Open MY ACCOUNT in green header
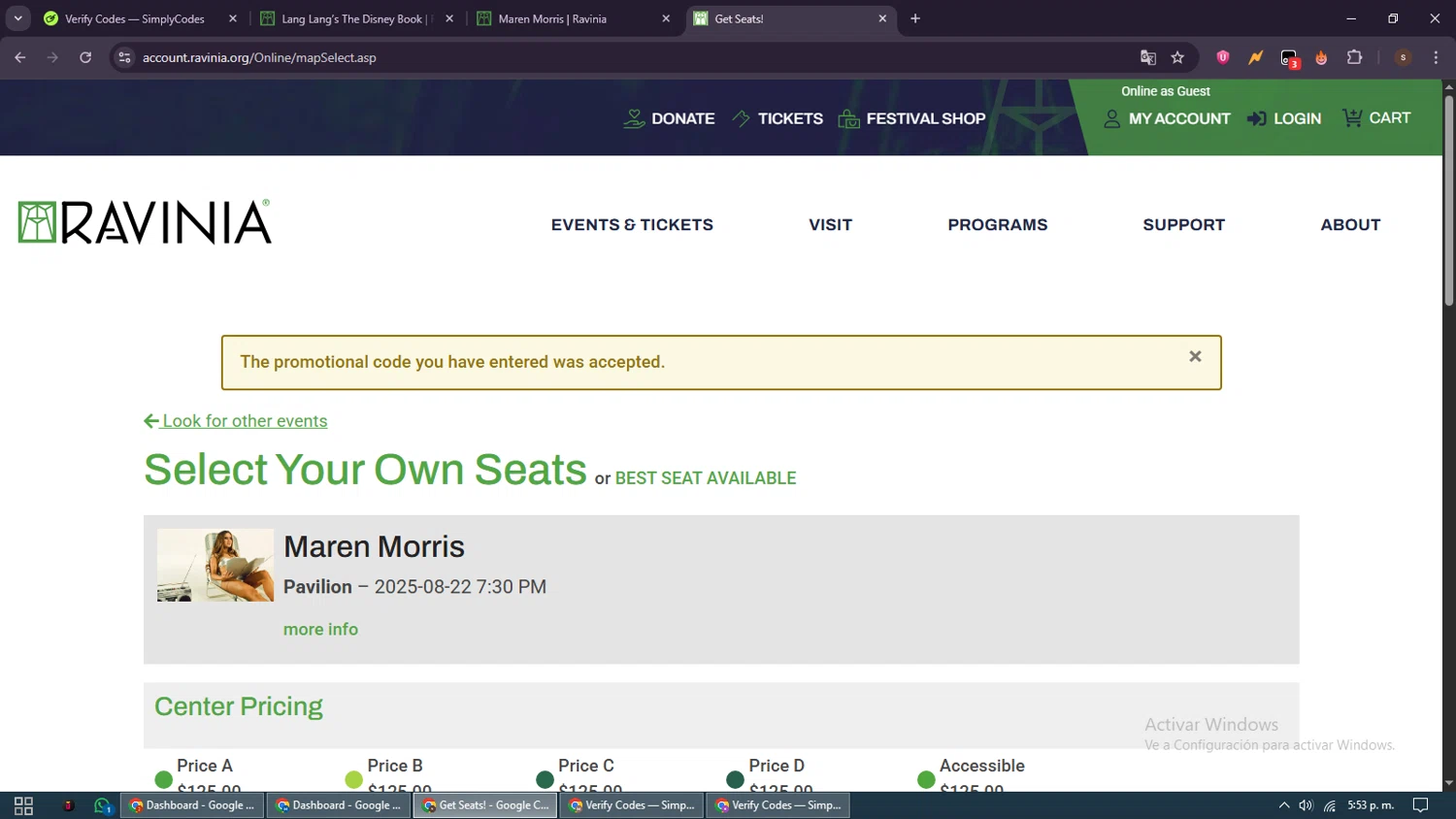 1167,118
